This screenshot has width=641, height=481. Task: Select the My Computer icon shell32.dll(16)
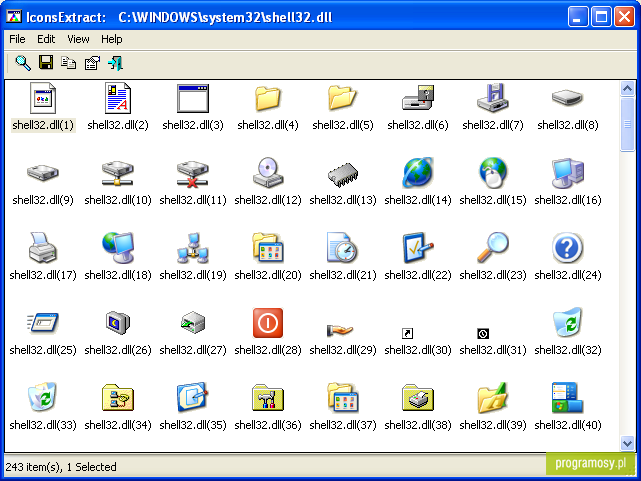[x=568, y=173]
